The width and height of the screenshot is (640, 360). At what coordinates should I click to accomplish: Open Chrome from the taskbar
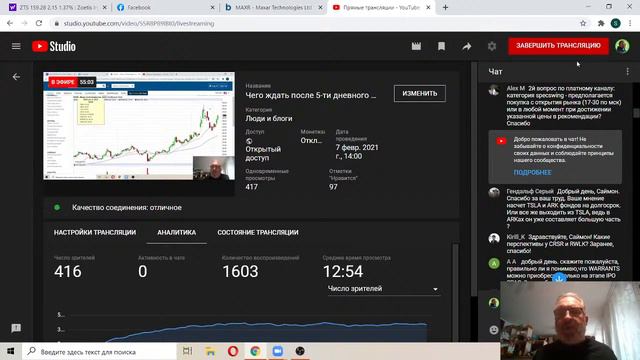tap(255, 351)
